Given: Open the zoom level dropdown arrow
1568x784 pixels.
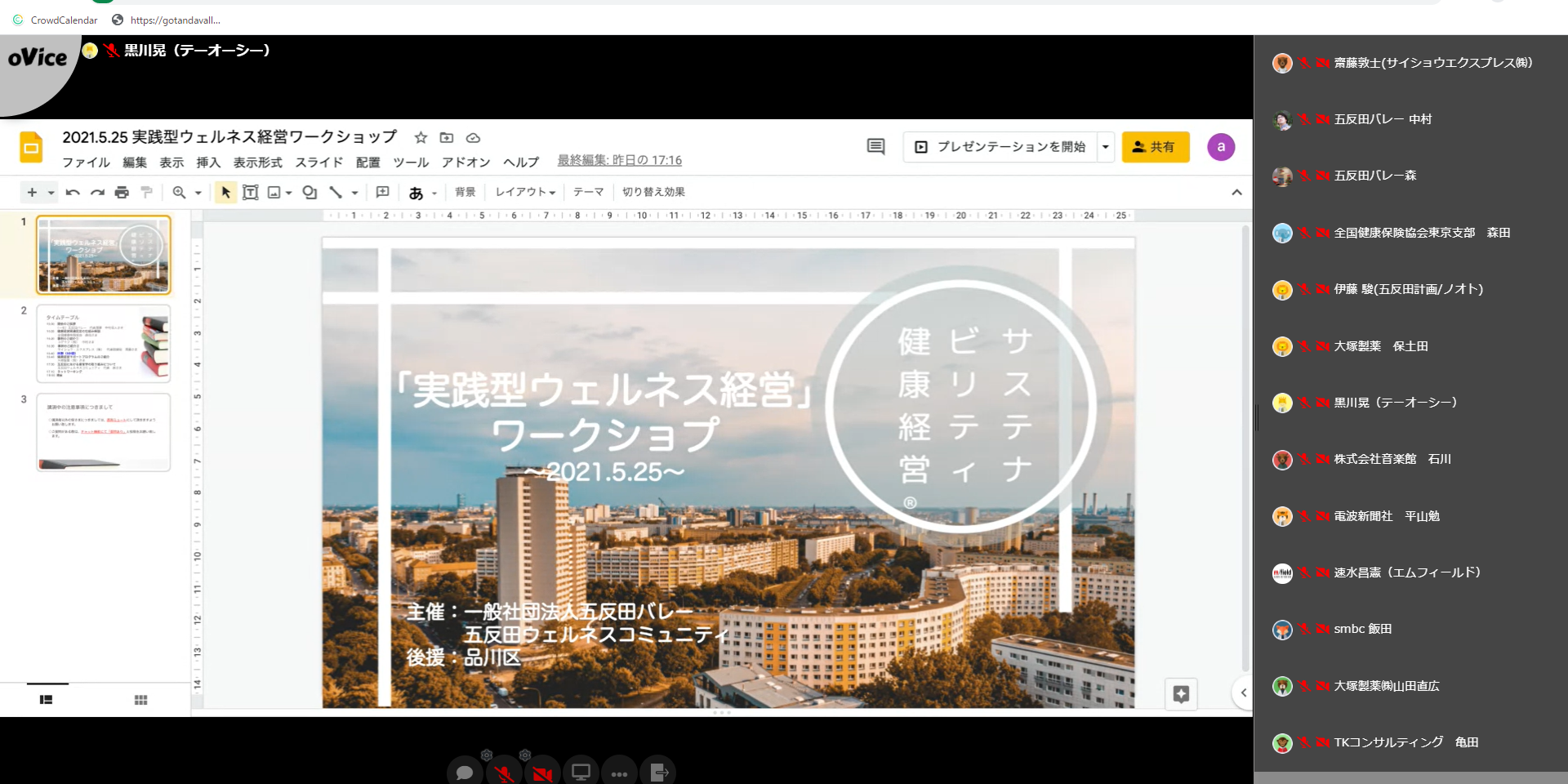Looking at the screenshot, I should click(198, 194).
